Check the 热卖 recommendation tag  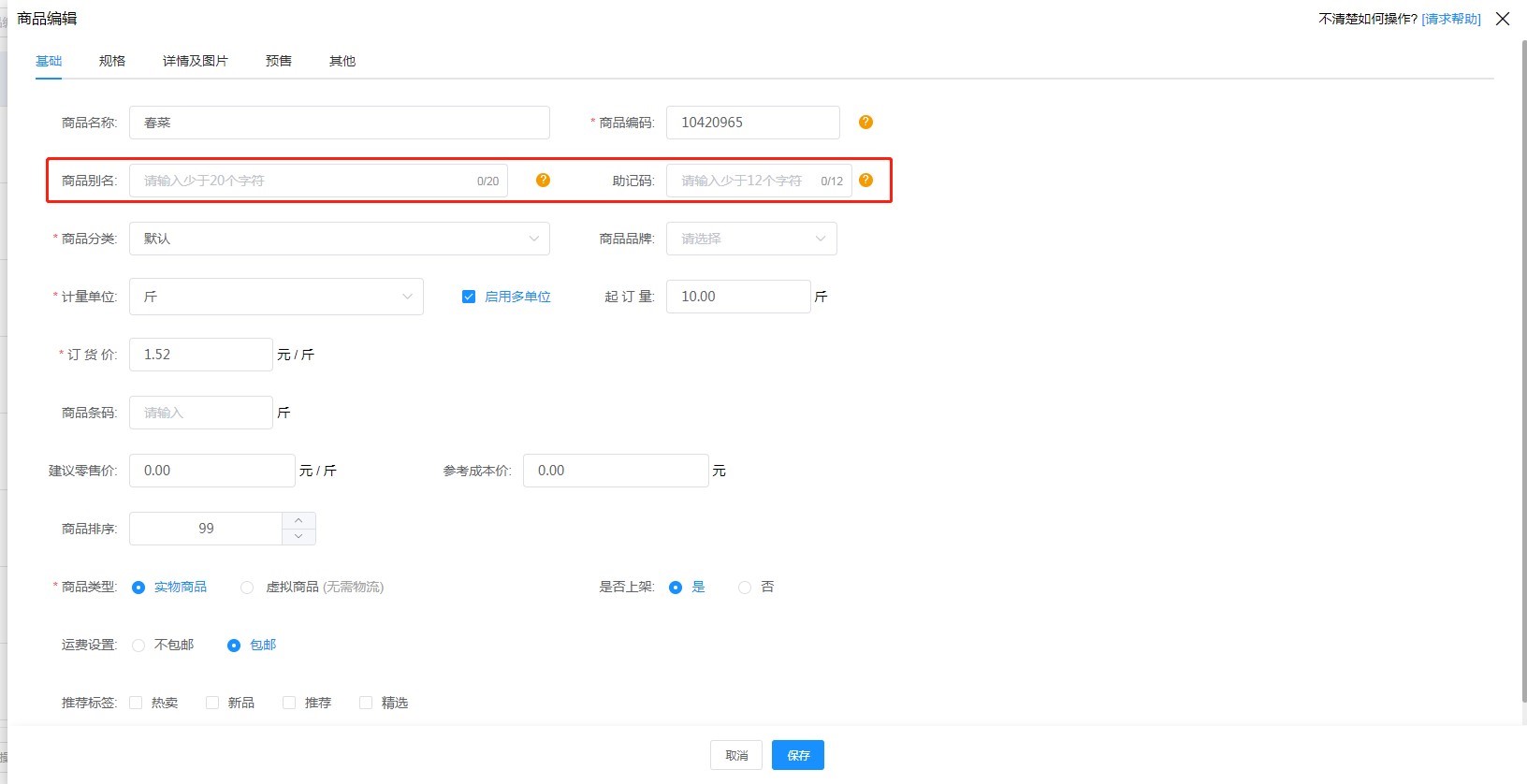pyautogui.click(x=136, y=703)
